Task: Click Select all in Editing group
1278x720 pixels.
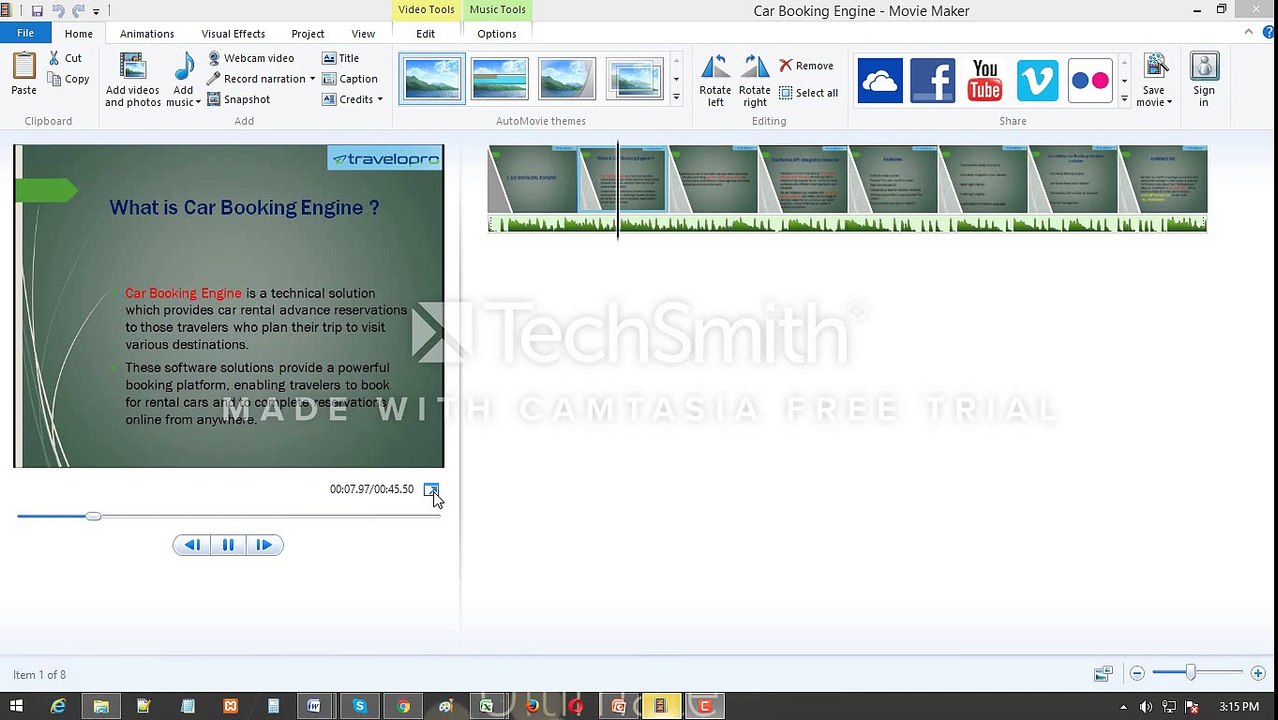Action: pyautogui.click(x=808, y=93)
